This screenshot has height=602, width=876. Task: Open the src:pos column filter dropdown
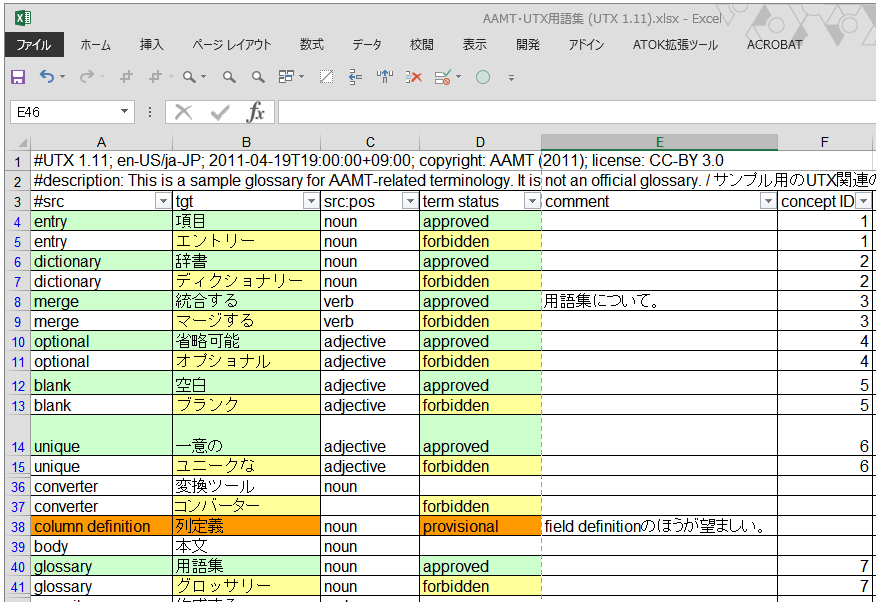409,202
